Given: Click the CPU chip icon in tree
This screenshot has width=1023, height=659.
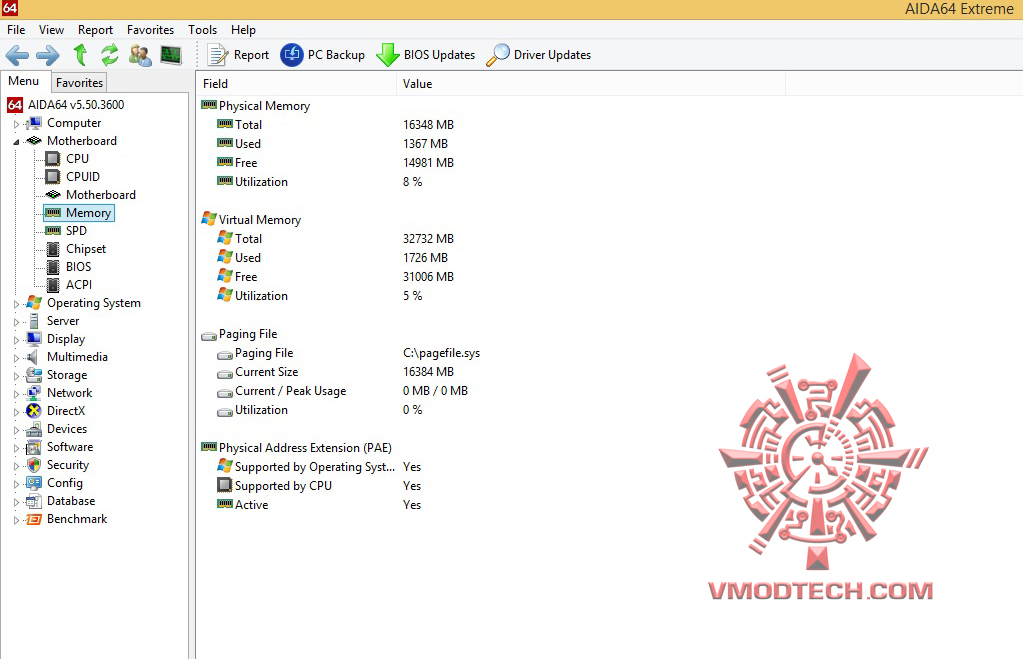Looking at the screenshot, I should click(53, 159).
